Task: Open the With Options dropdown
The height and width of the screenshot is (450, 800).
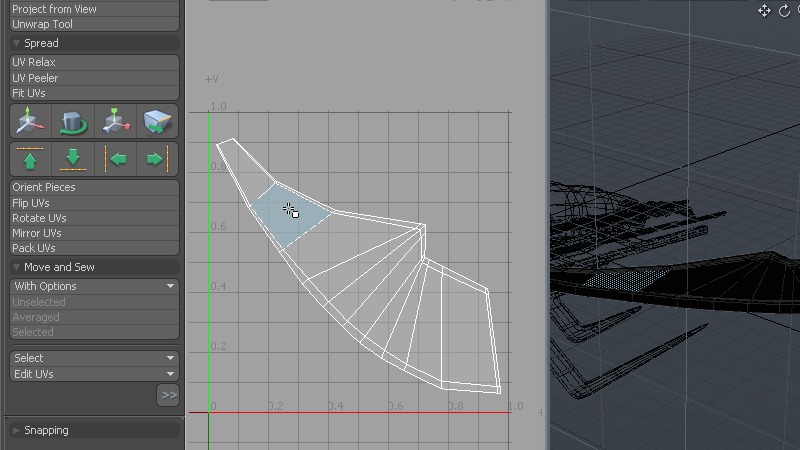Action: [x=94, y=286]
